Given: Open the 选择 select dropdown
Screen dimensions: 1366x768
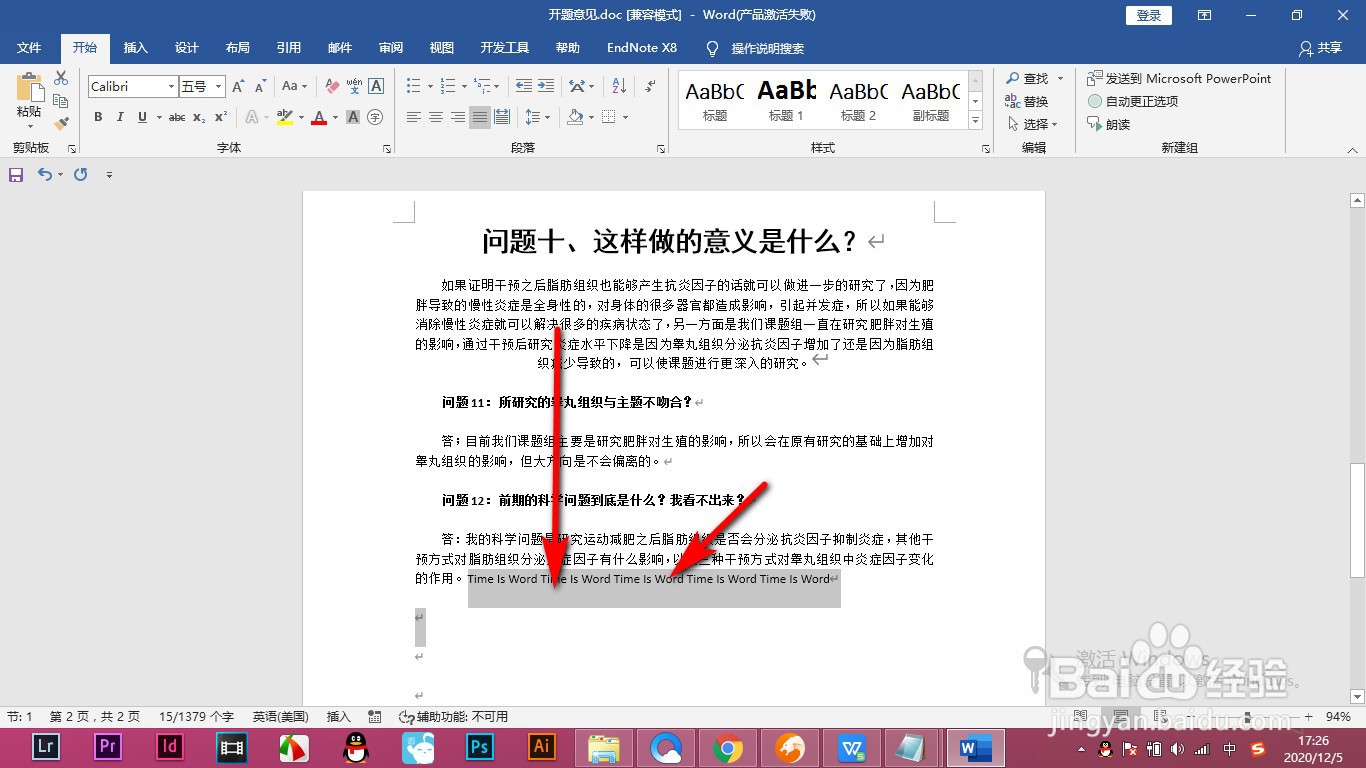Looking at the screenshot, I should coord(1034,124).
